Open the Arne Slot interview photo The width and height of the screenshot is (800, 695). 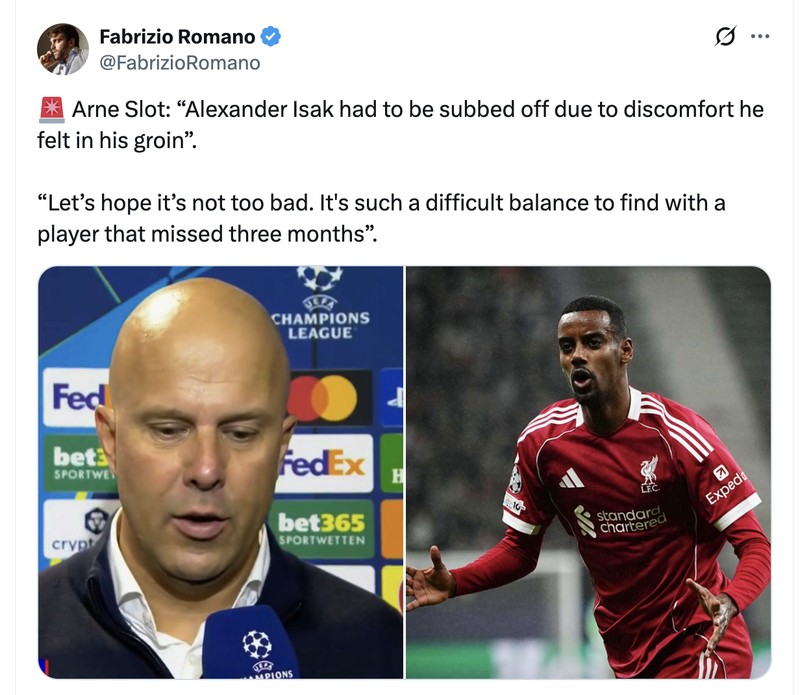pos(220,473)
